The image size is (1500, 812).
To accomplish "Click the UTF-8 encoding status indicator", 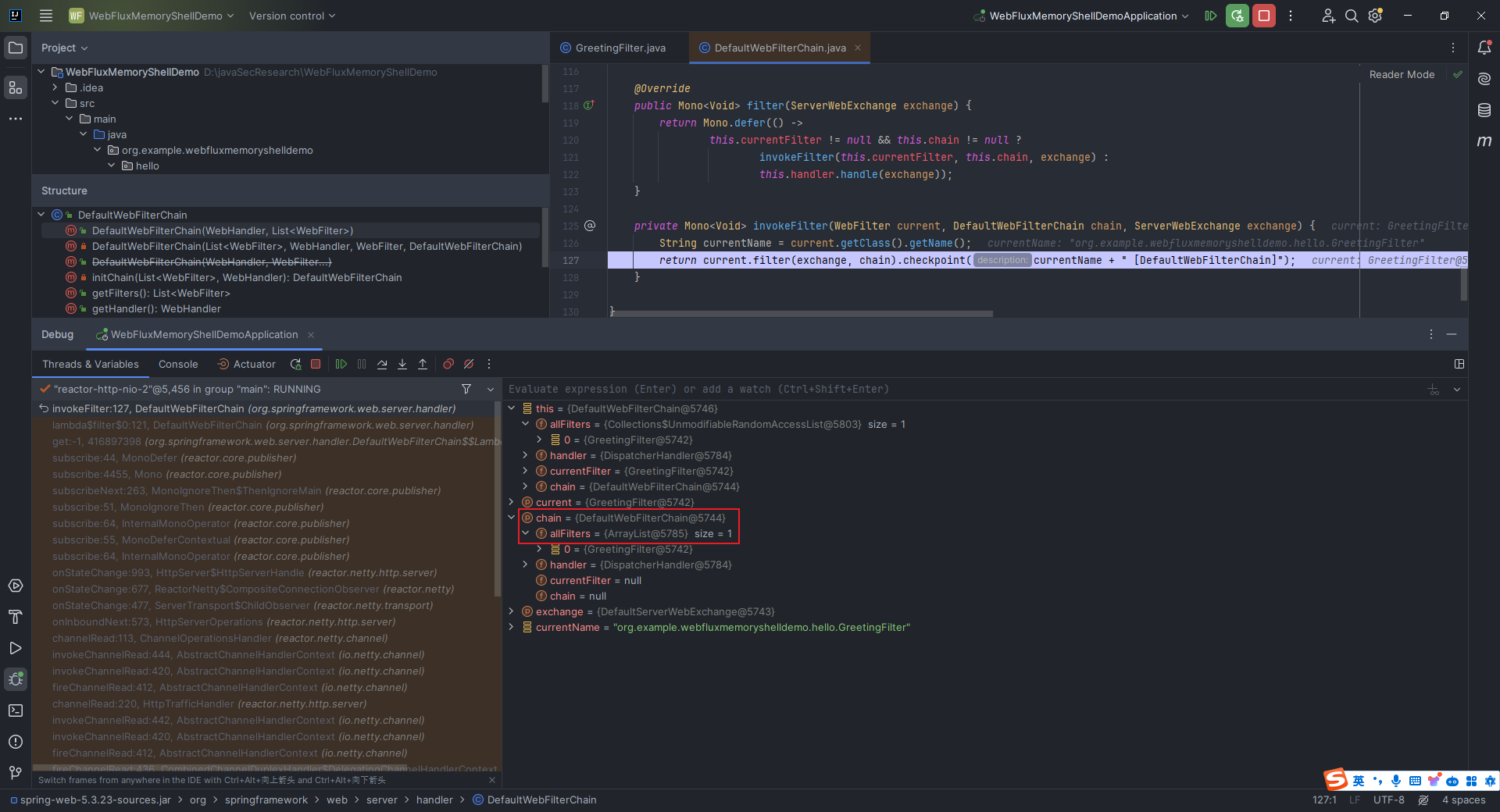I will (1389, 800).
